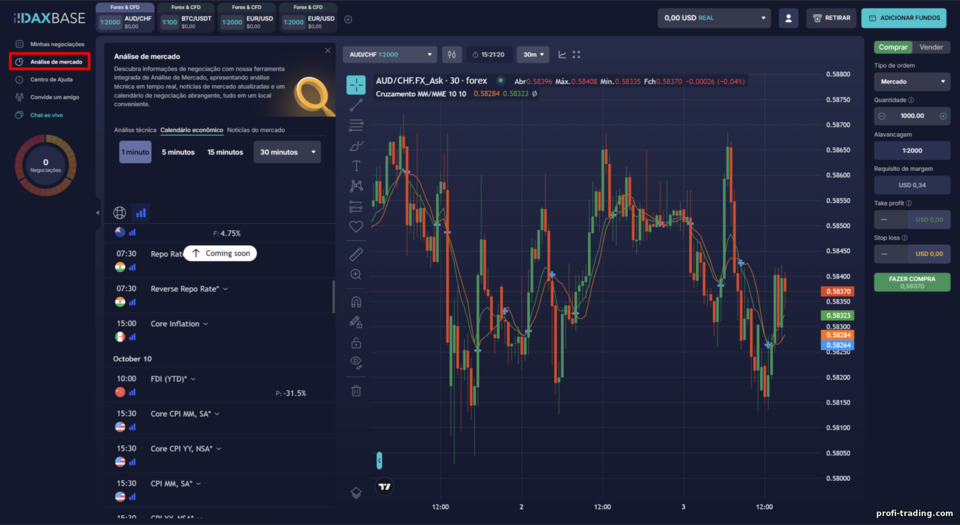Viewport: 960px width, 525px height.
Task: Click the heart favorites icon
Action: point(356,226)
